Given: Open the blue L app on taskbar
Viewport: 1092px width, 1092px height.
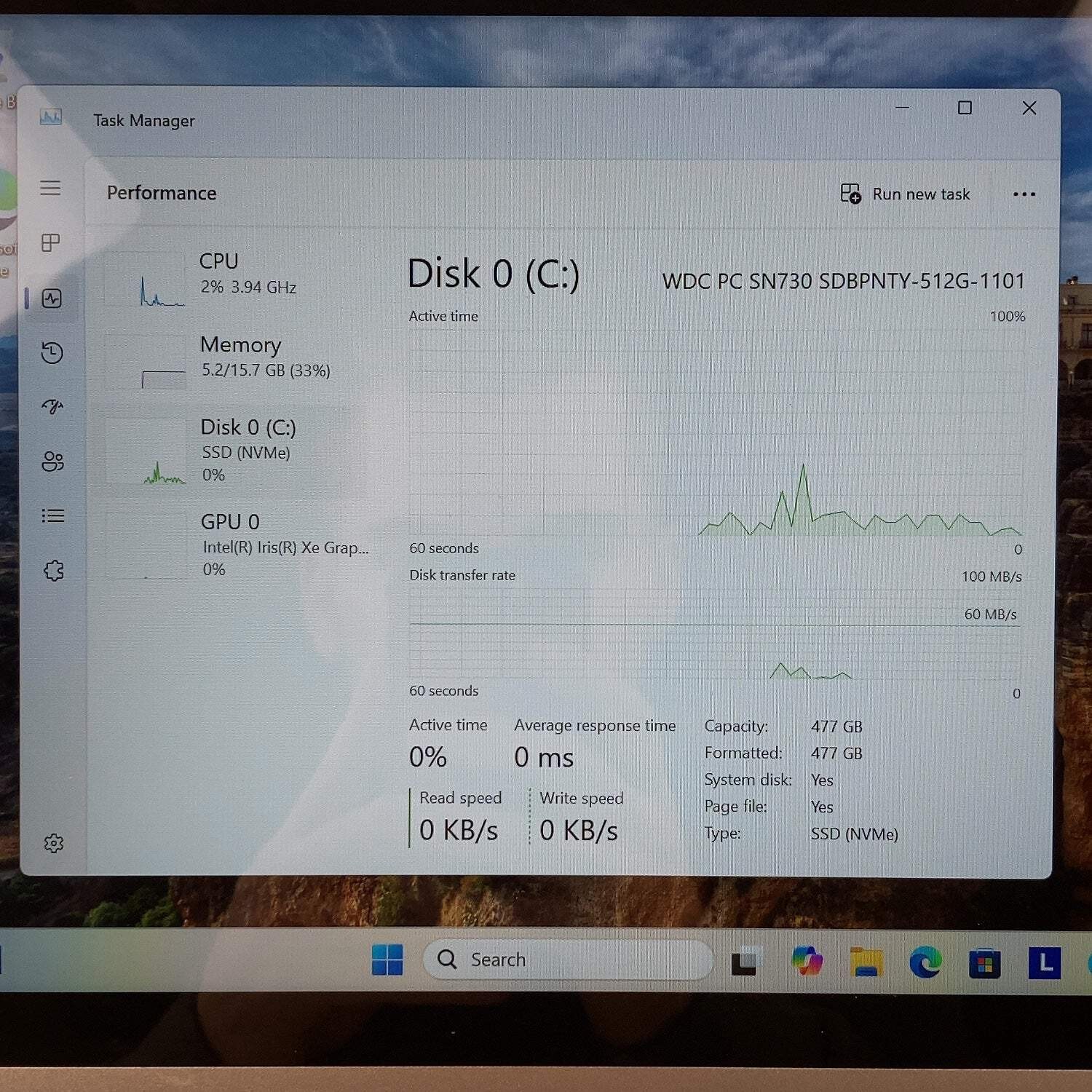Looking at the screenshot, I should (x=1044, y=962).
